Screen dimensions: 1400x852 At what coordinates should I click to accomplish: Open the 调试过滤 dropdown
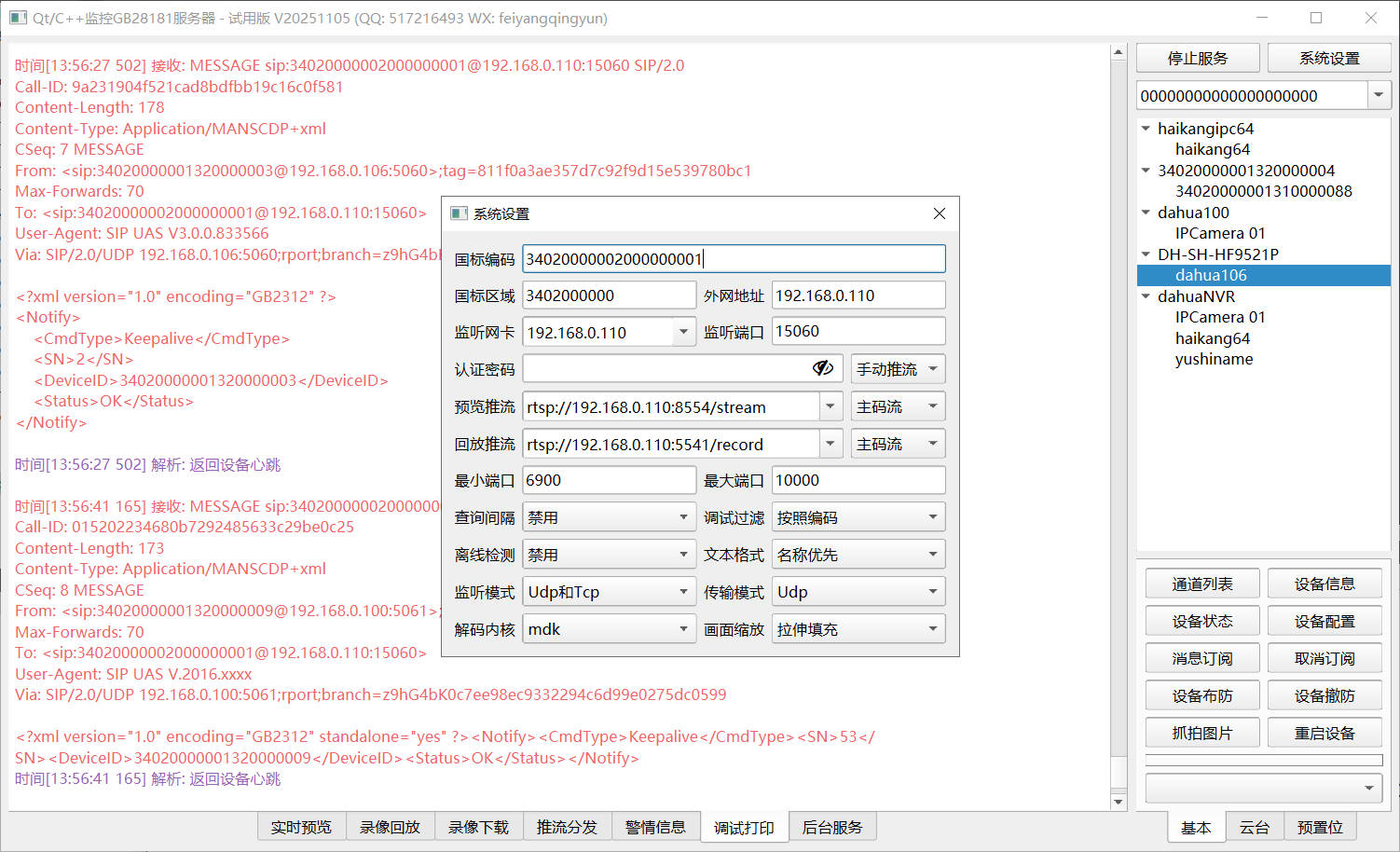tap(858, 517)
